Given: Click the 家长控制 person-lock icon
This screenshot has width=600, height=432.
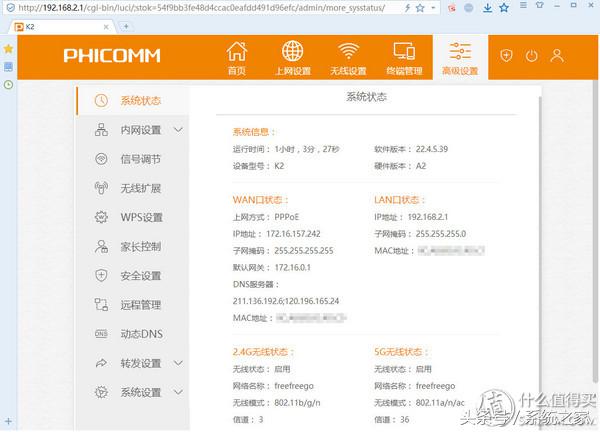Looking at the screenshot, I should tap(101, 246).
